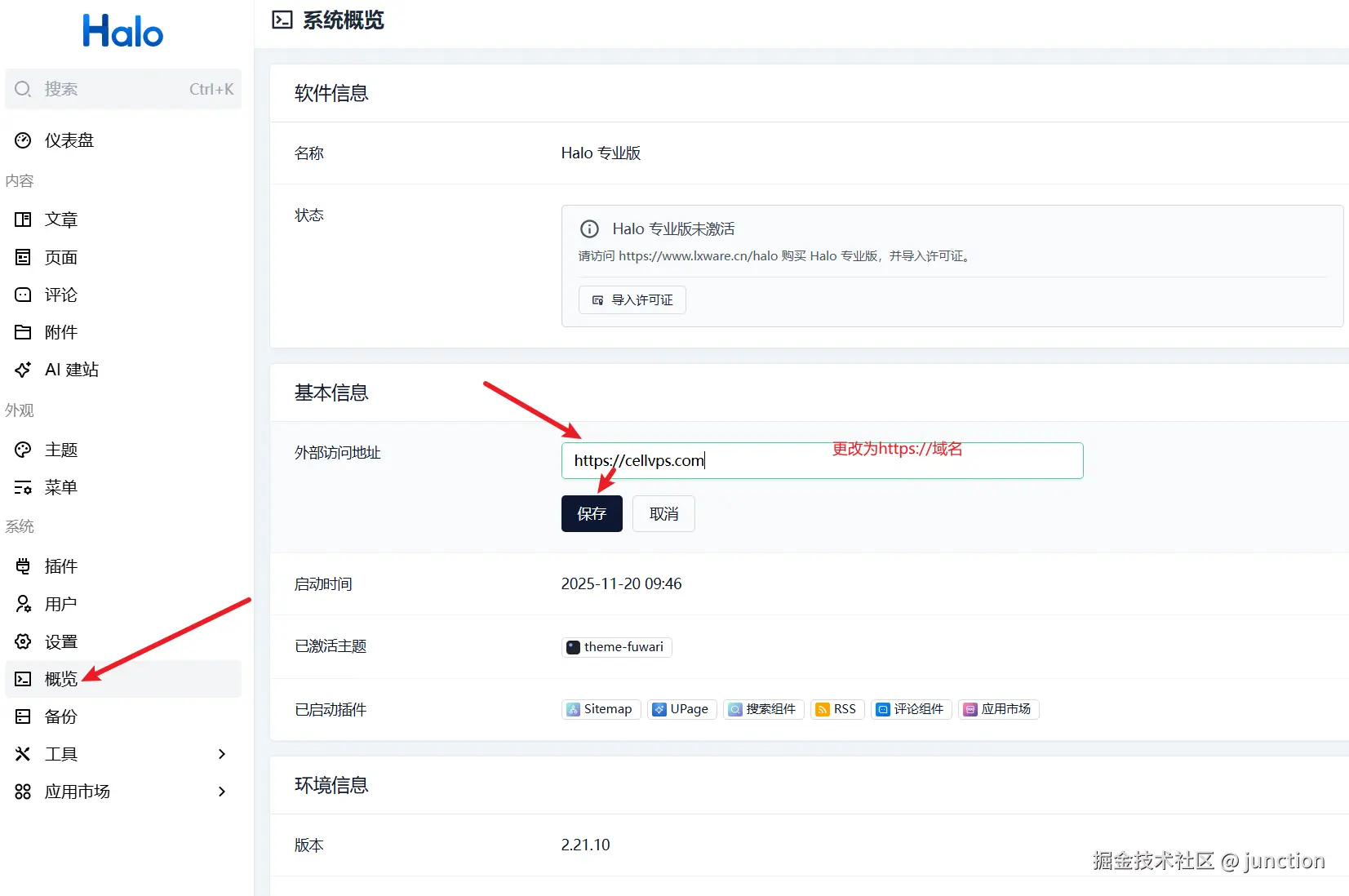Open 备份 in the sidebar
Screen dimensions: 1349x896
coord(123,716)
